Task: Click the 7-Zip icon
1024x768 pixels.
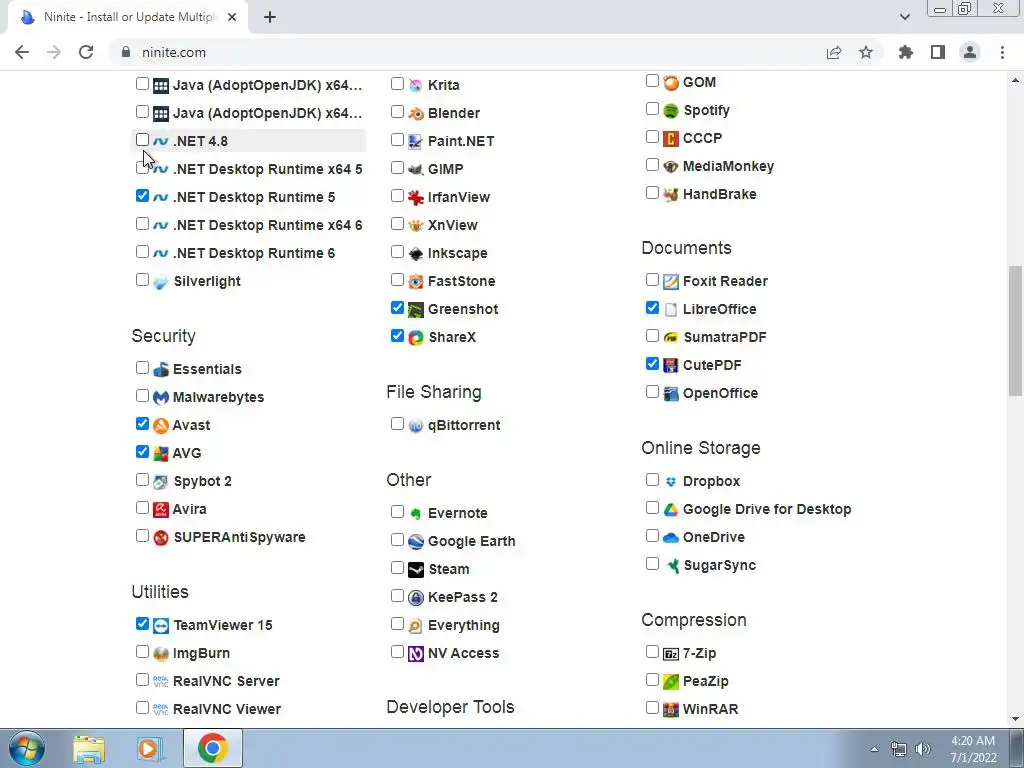Action: [671, 654]
